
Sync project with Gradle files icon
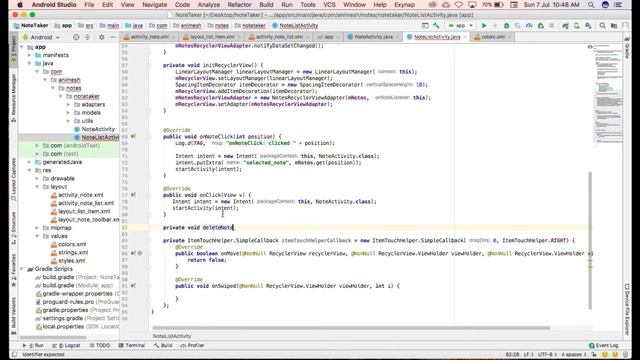[x=565, y=25]
